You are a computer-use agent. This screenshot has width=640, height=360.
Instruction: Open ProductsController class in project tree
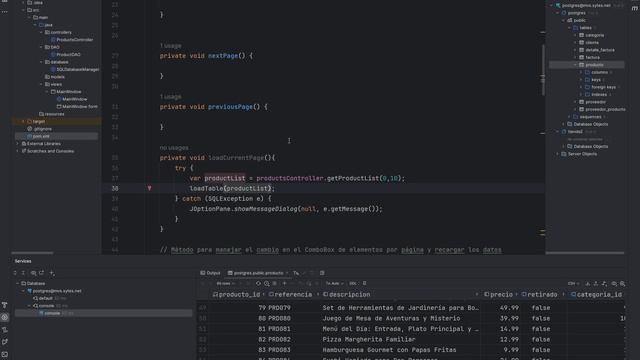(74, 40)
